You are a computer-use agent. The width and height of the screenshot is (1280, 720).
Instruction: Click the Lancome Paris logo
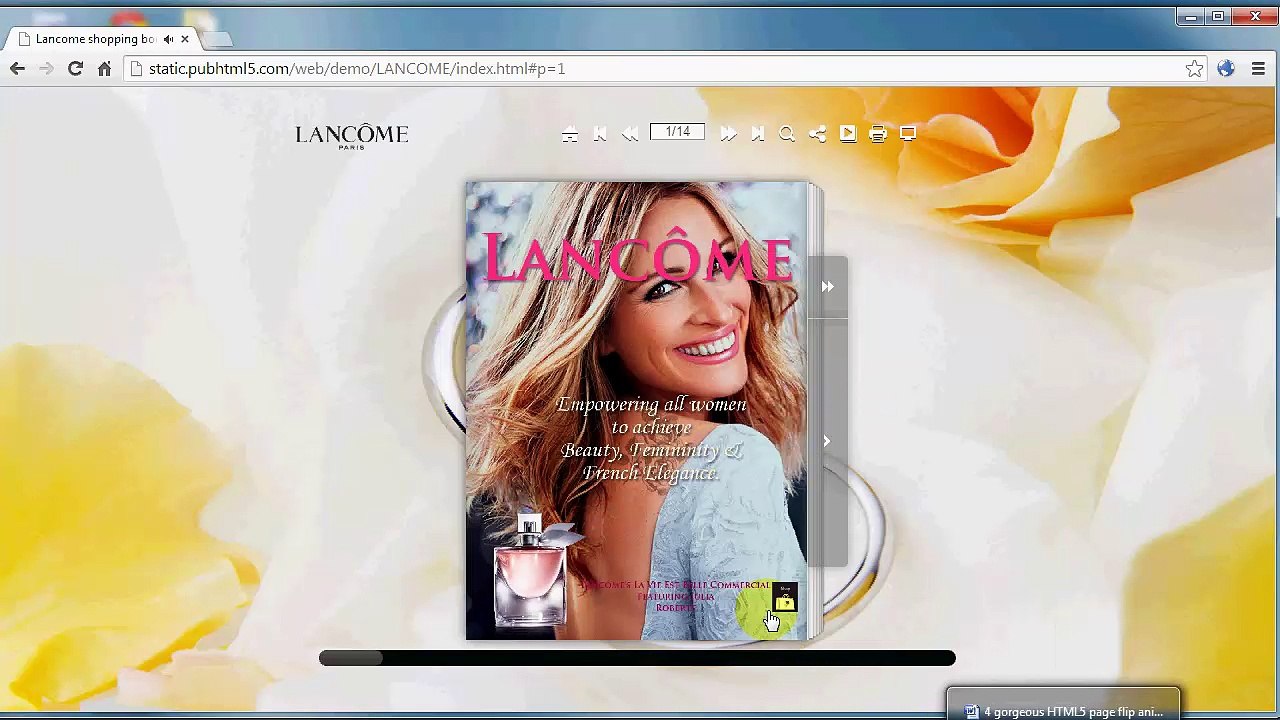click(352, 137)
